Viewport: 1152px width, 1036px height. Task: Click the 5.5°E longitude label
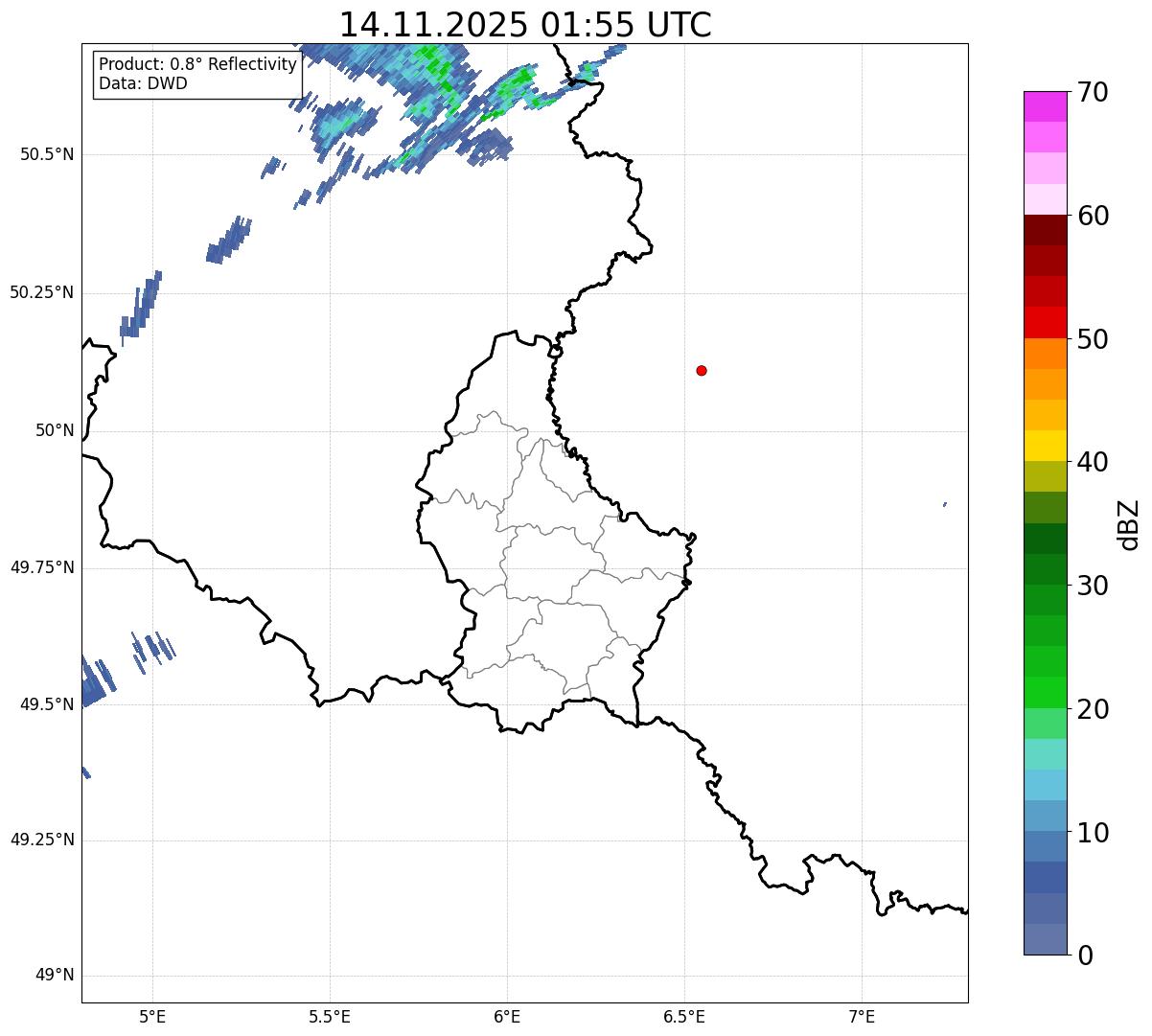pyautogui.click(x=330, y=1016)
